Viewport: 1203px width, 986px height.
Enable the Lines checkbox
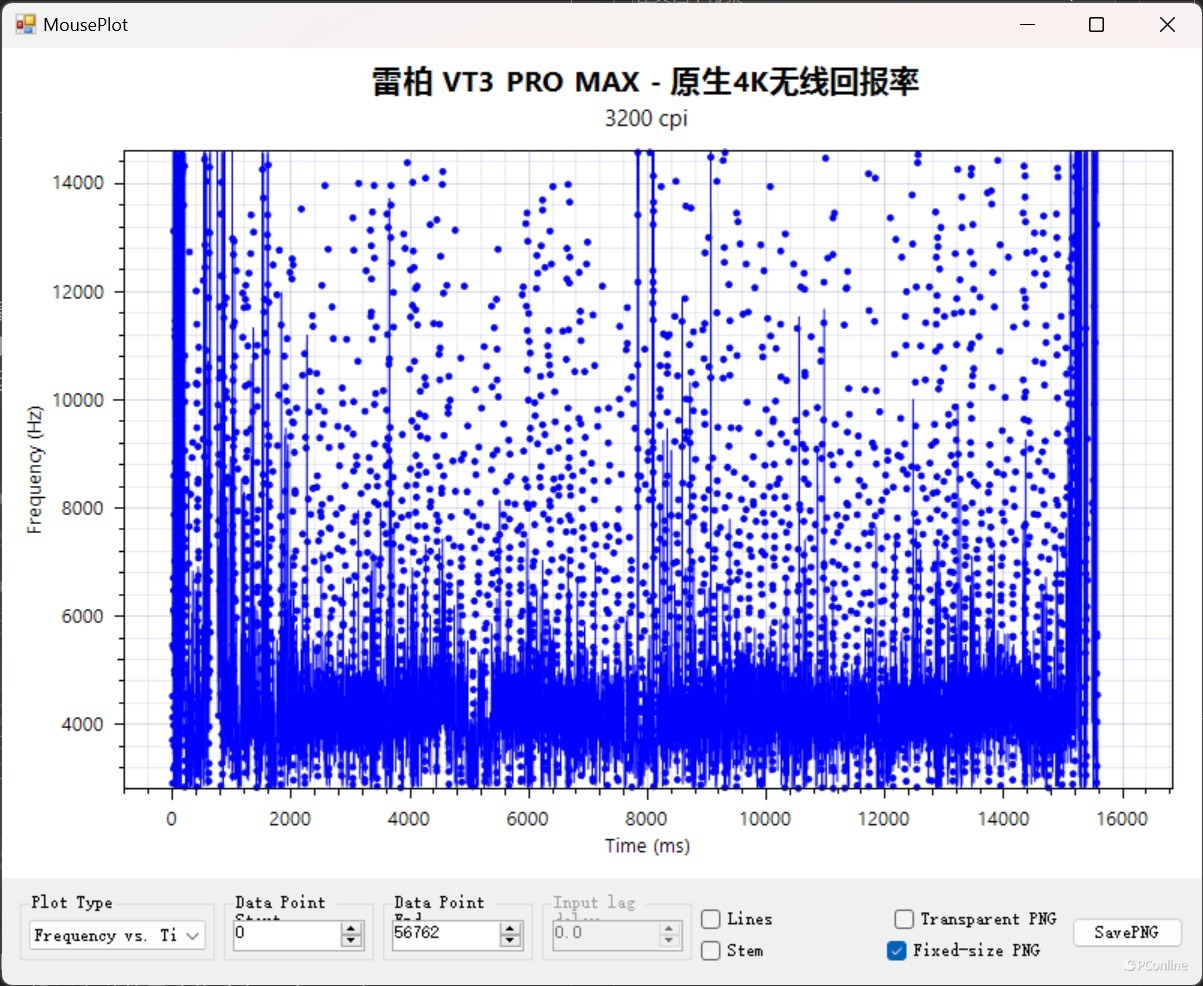coord(711,919)
